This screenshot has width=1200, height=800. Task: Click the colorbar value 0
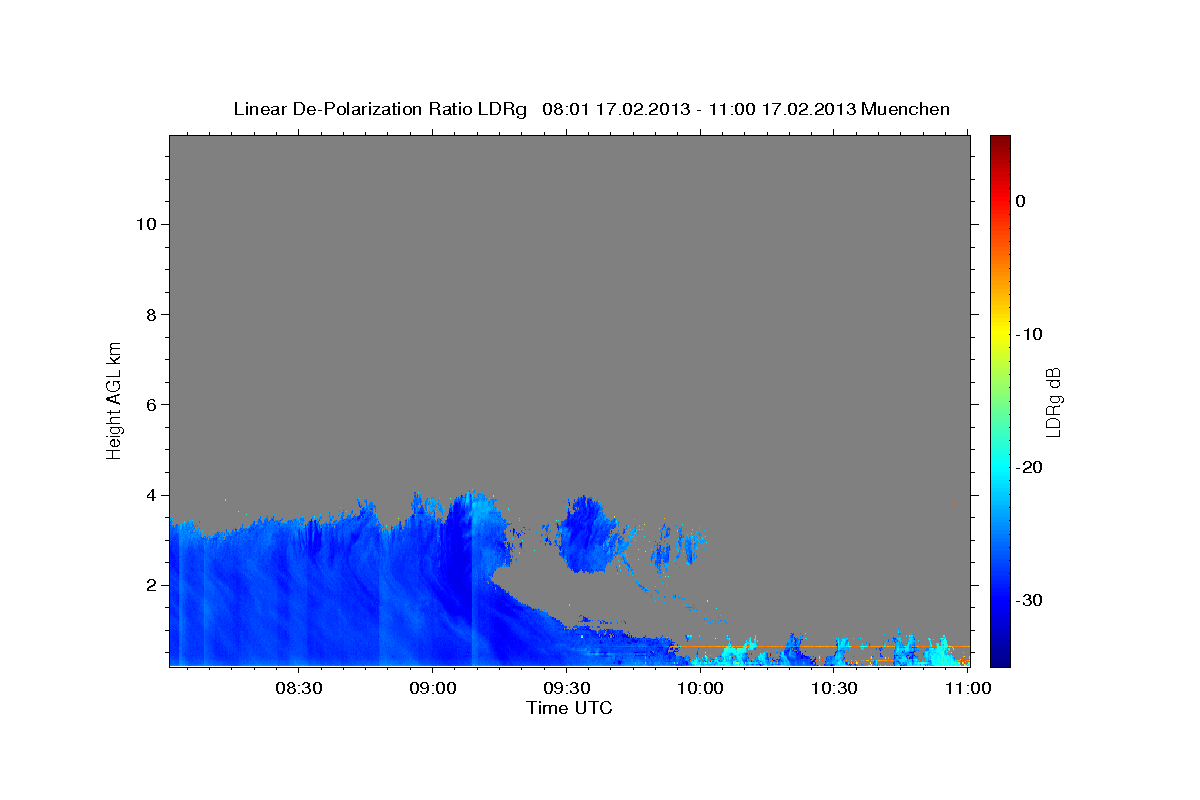coord(1021,201)
